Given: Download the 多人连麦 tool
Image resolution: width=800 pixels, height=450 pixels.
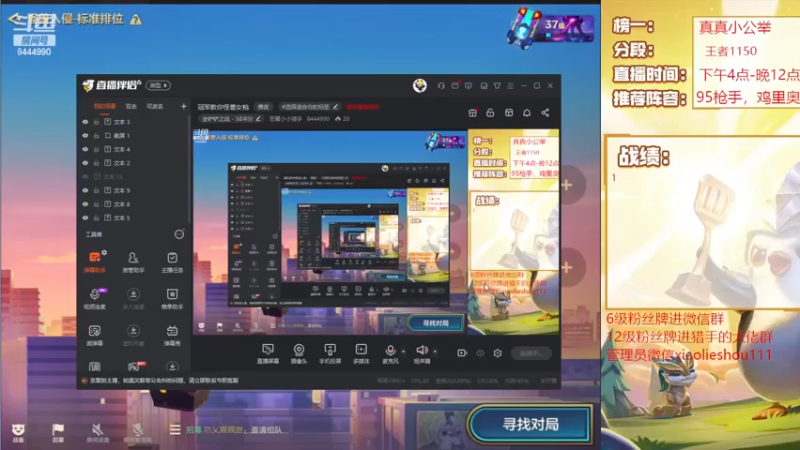Looking at the screenshot, I should pos(133,298).
